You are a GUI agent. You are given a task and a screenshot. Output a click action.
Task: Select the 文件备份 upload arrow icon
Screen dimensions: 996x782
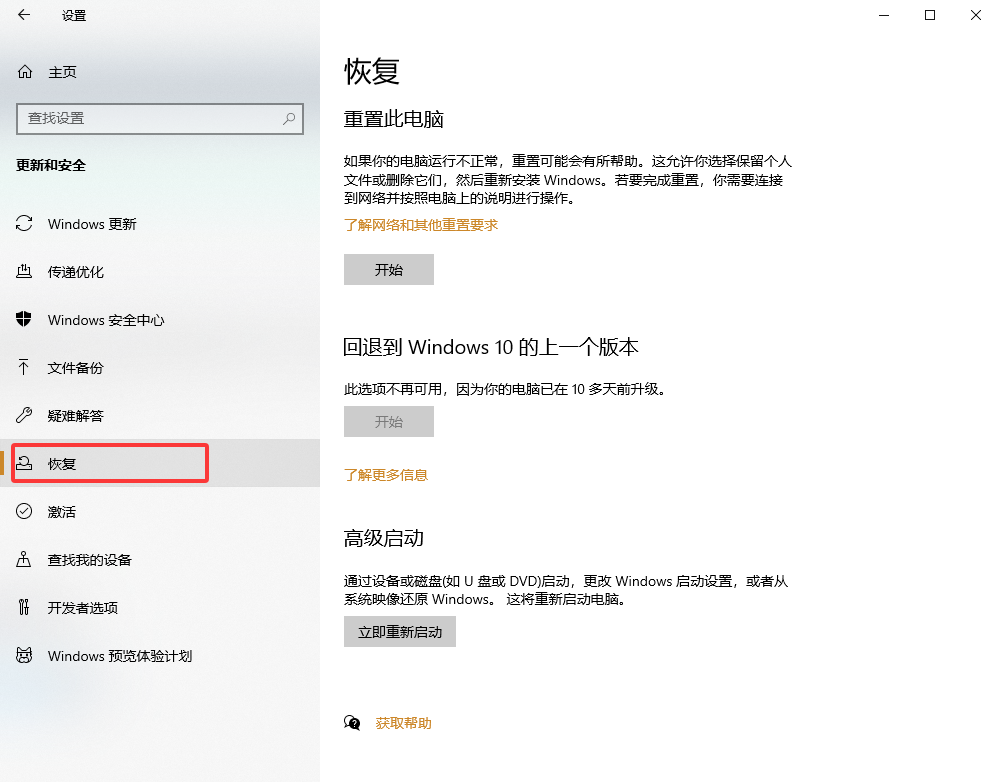(x=24, y=368)
